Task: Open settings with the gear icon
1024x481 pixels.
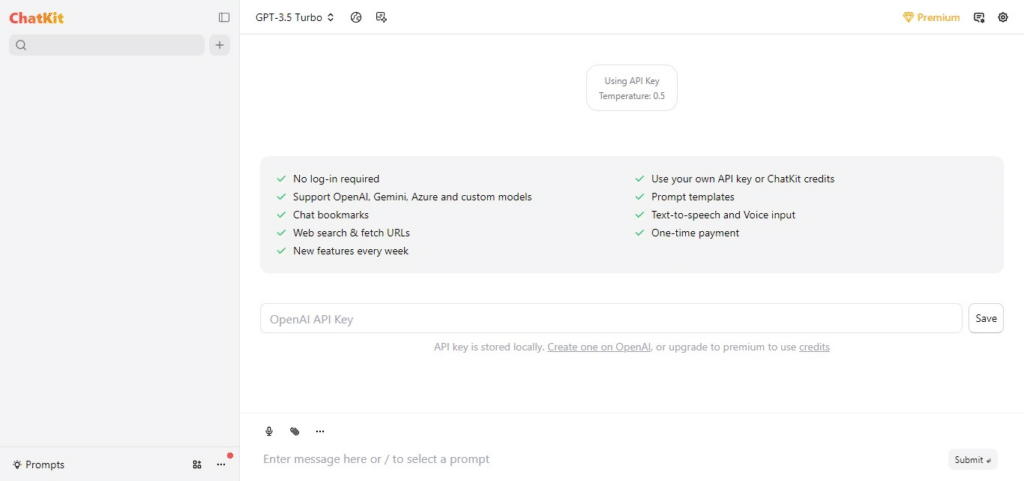Action: click(1003, 18)
